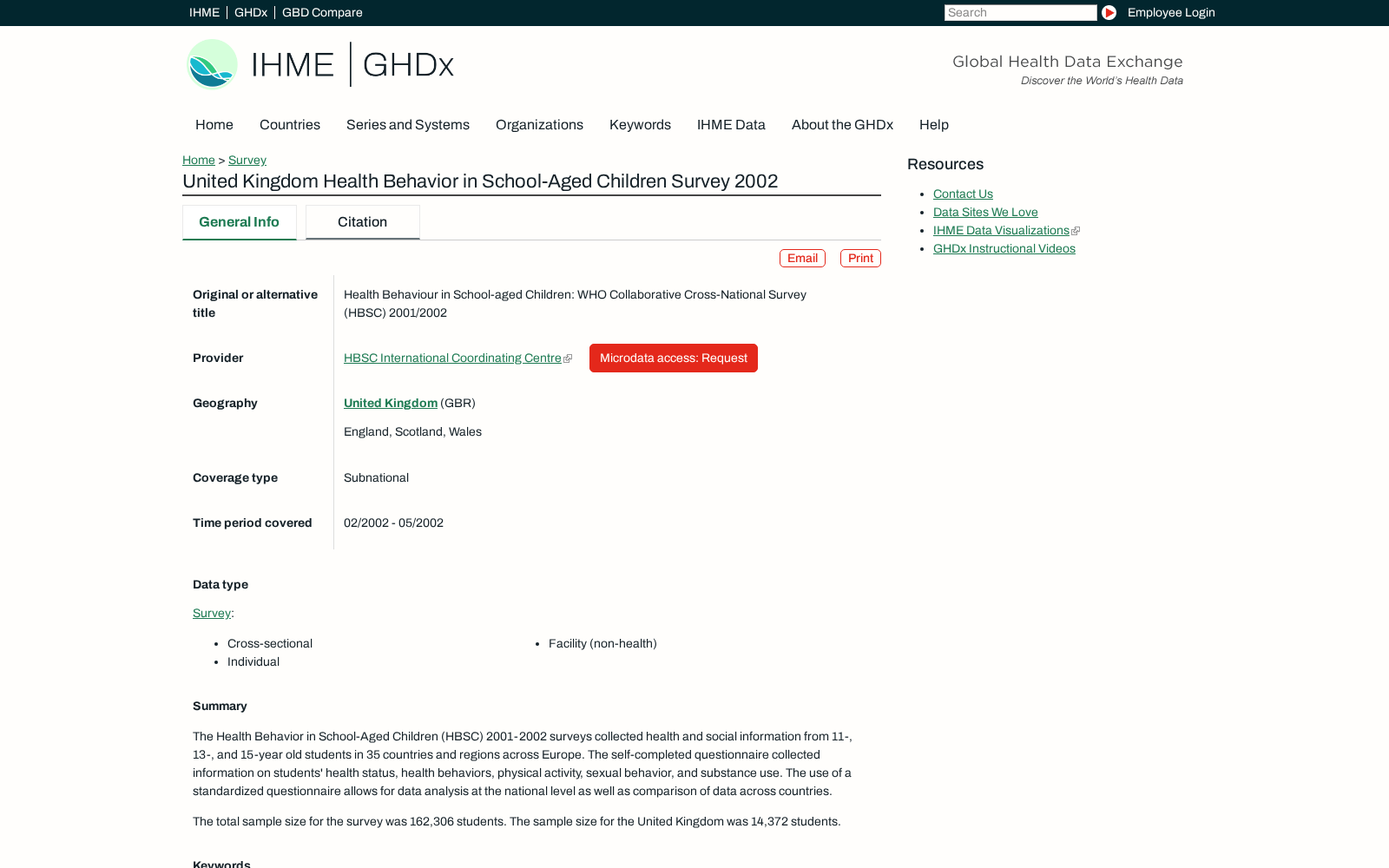Click the Survey breadcrumb link
The image size is (1389, 868).
tap(247, 160)
